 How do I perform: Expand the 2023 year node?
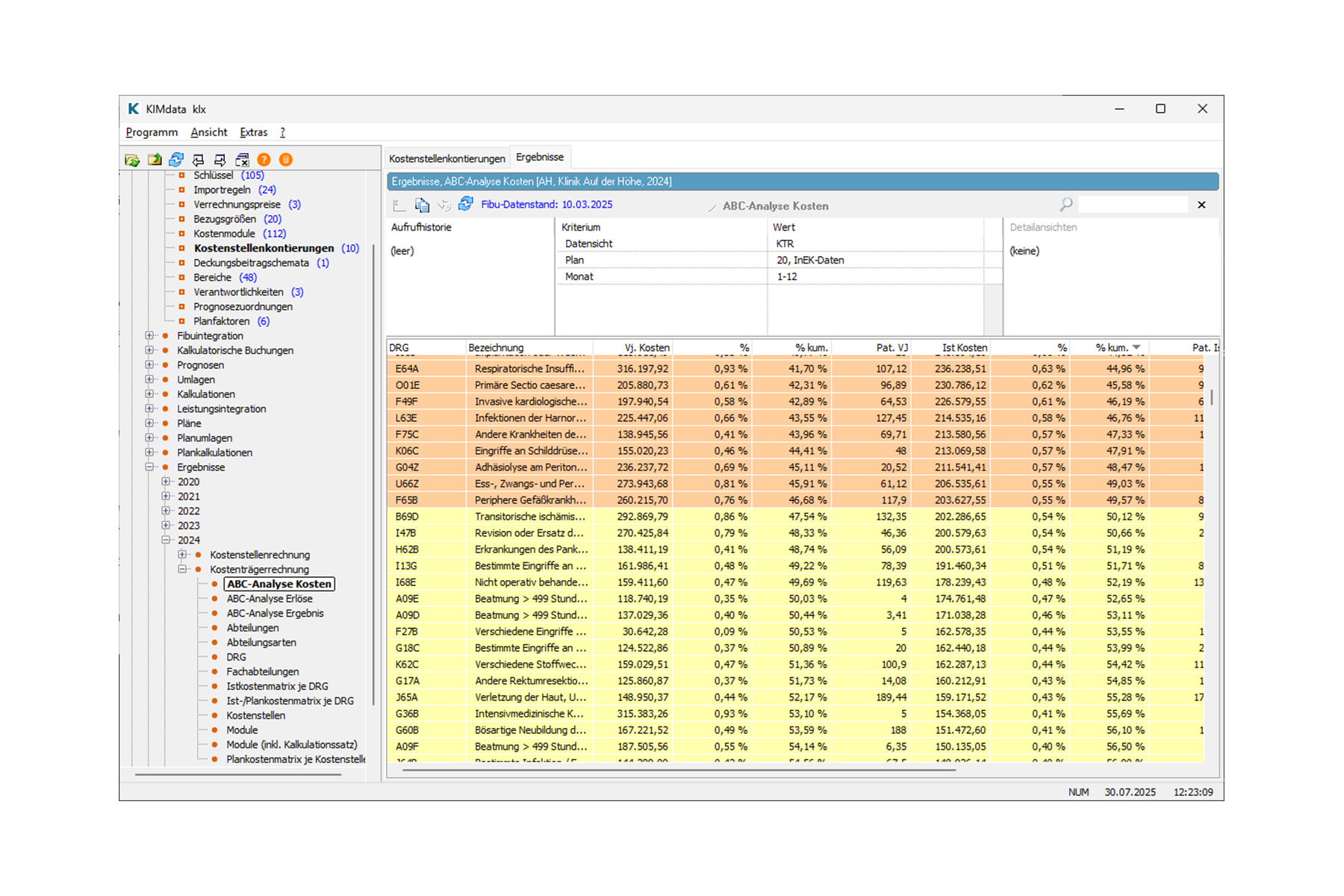[x=166, y=526]
